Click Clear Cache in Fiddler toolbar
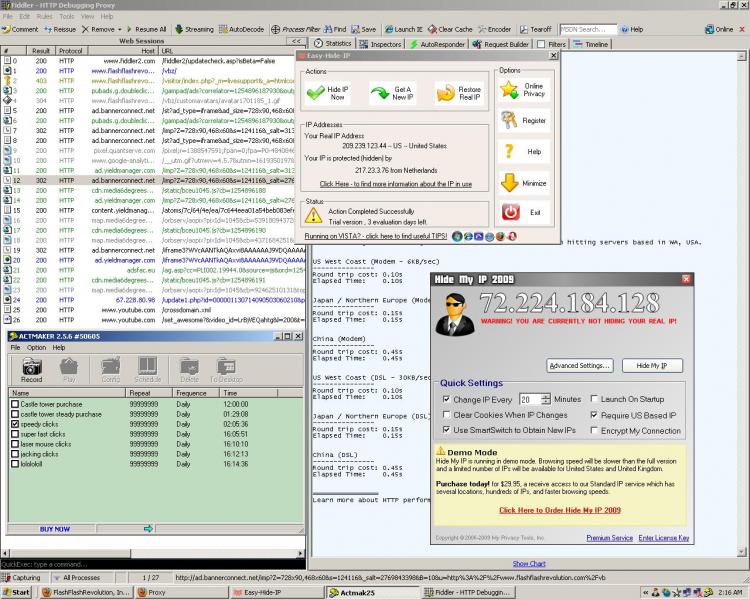The width and height of the screenshot is (750, 600). [x=450, y=29]
